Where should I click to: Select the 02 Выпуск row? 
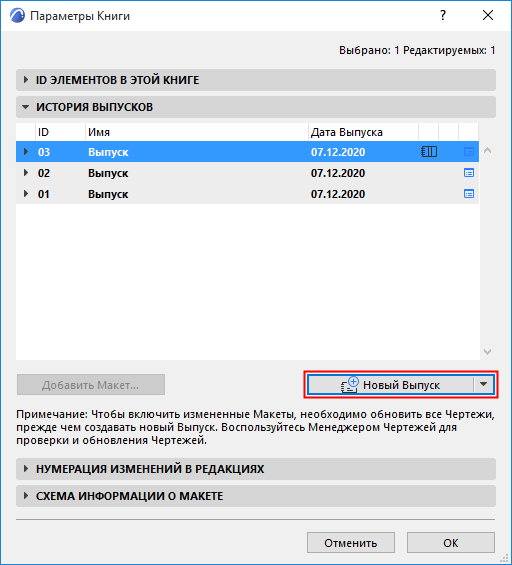[247, 173]
